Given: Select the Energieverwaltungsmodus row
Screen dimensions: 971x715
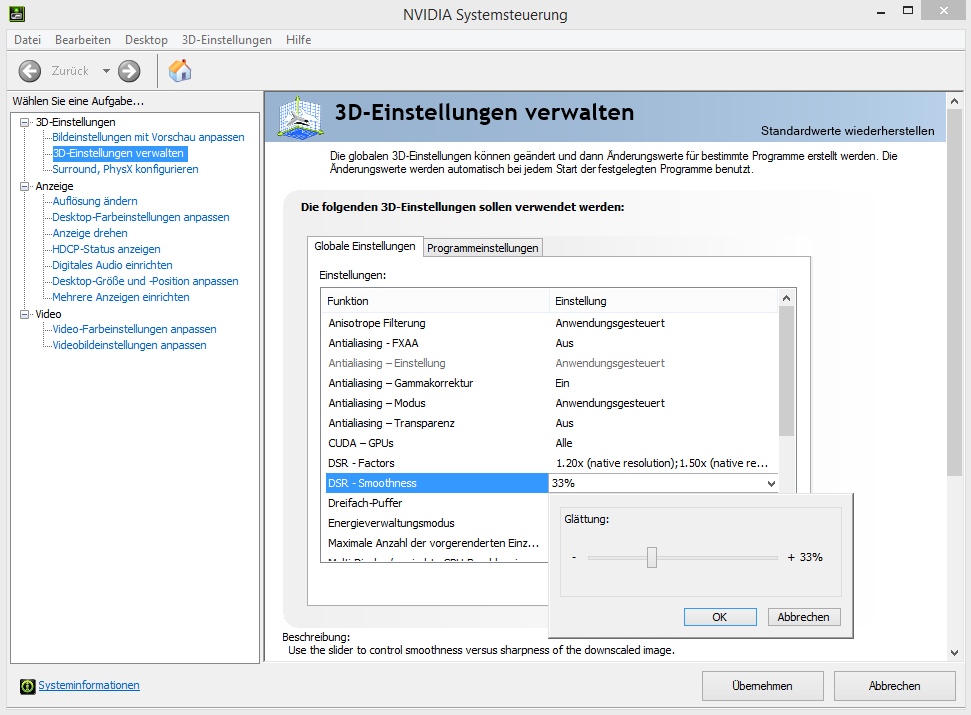Looking at the screenshot, I should [437, 523].
